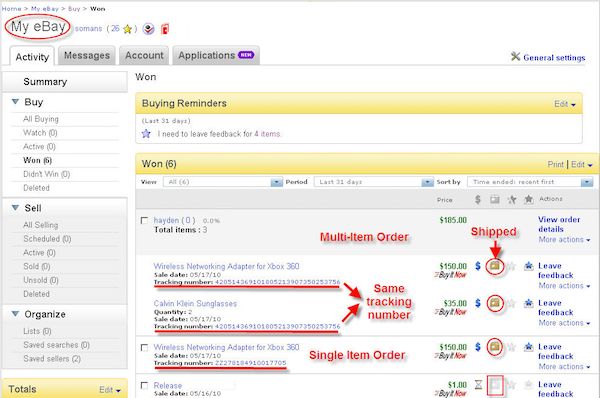Switch to the Activity tab
This screenshot has height=398, width=600.
click(32, 57)
